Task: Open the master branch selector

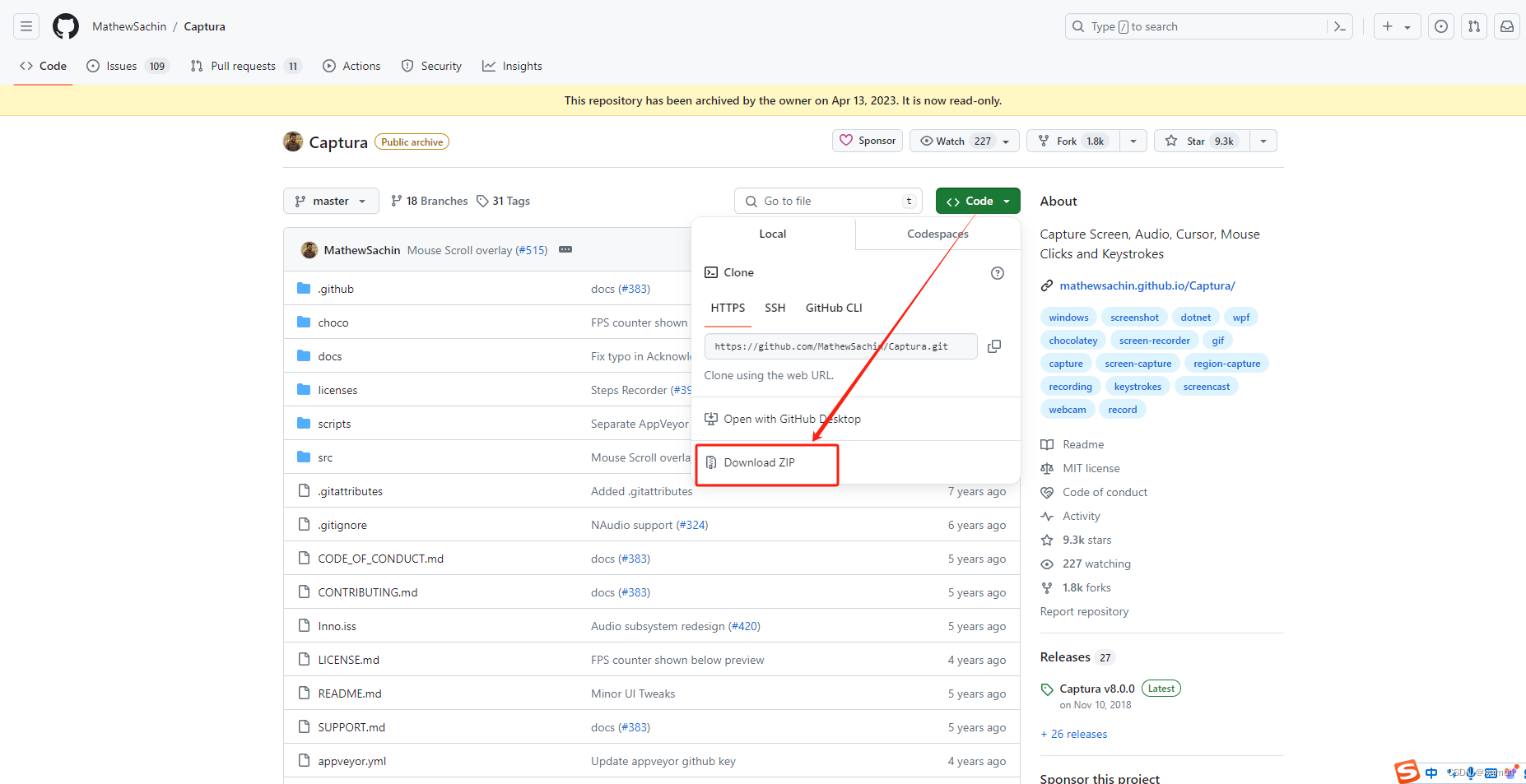Action: coord(331,201)
